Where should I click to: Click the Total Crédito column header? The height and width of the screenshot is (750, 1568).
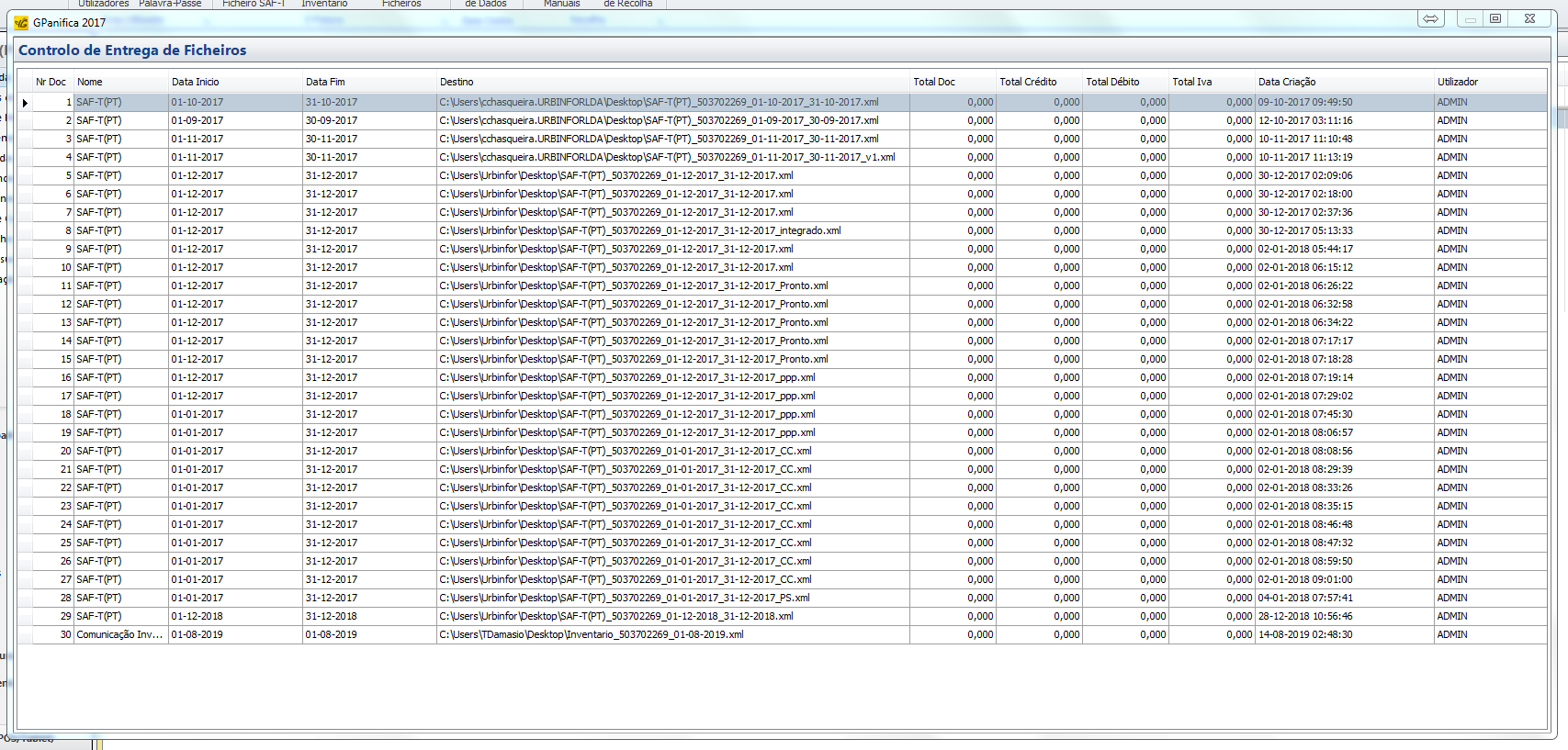tap(1028, 82)
